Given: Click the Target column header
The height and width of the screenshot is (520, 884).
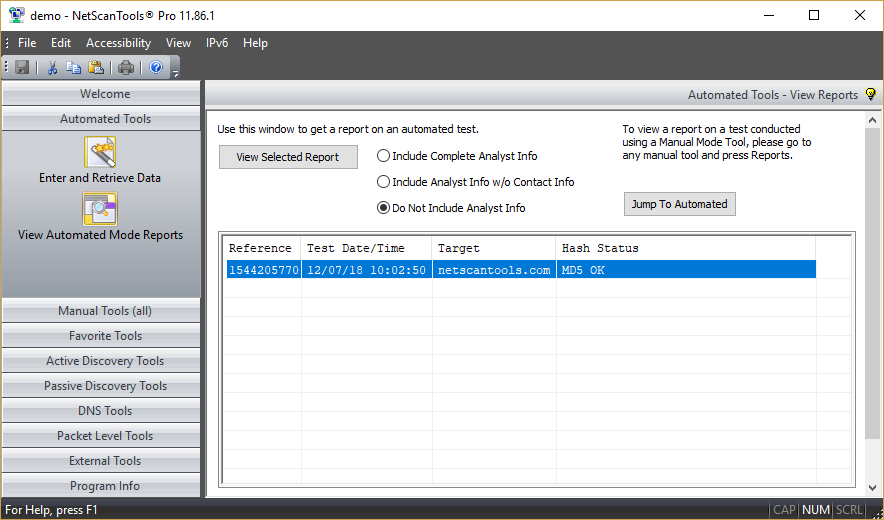Looking at the screenshot, I should (494, 248).
